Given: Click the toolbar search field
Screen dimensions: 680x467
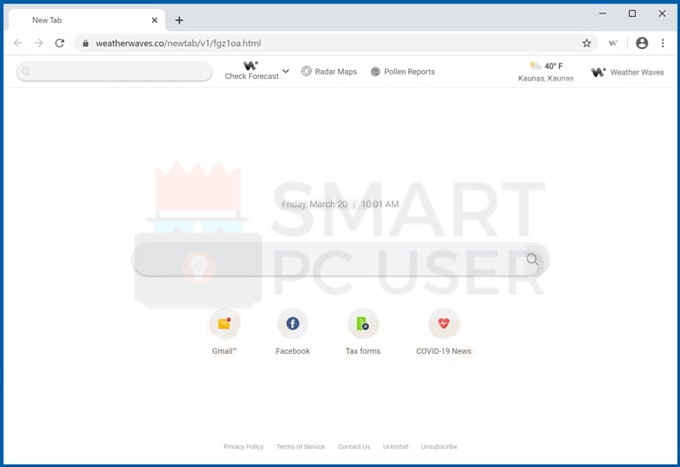Looking at the screenshot, I should pyautogui.click(x=114, y=72).
